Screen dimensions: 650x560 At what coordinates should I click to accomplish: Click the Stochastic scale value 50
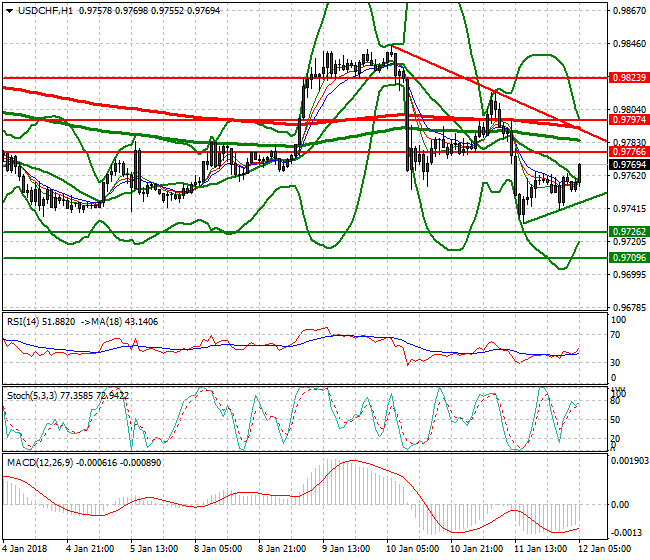point(615,419)
